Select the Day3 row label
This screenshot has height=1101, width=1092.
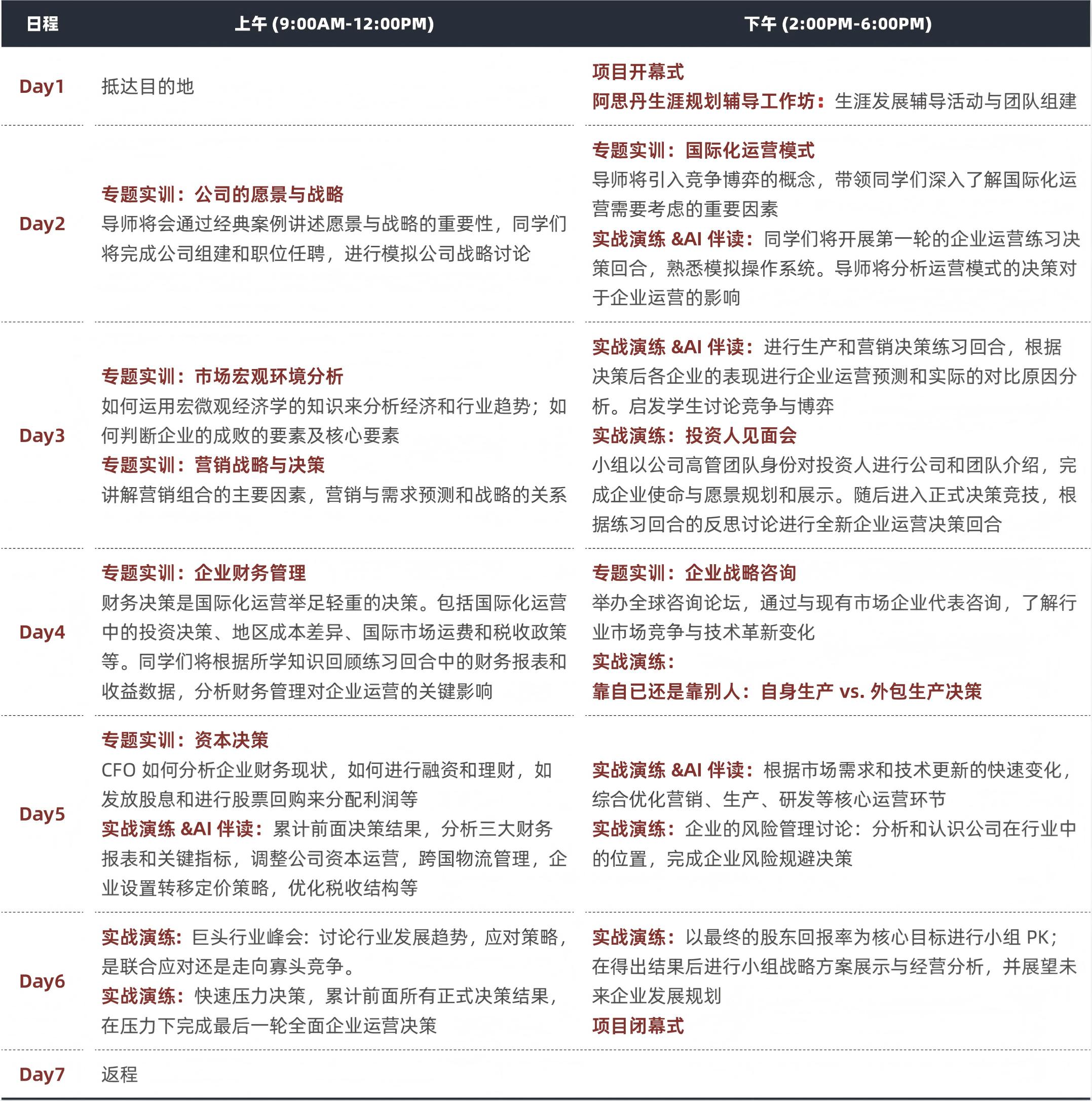(42, 435)
